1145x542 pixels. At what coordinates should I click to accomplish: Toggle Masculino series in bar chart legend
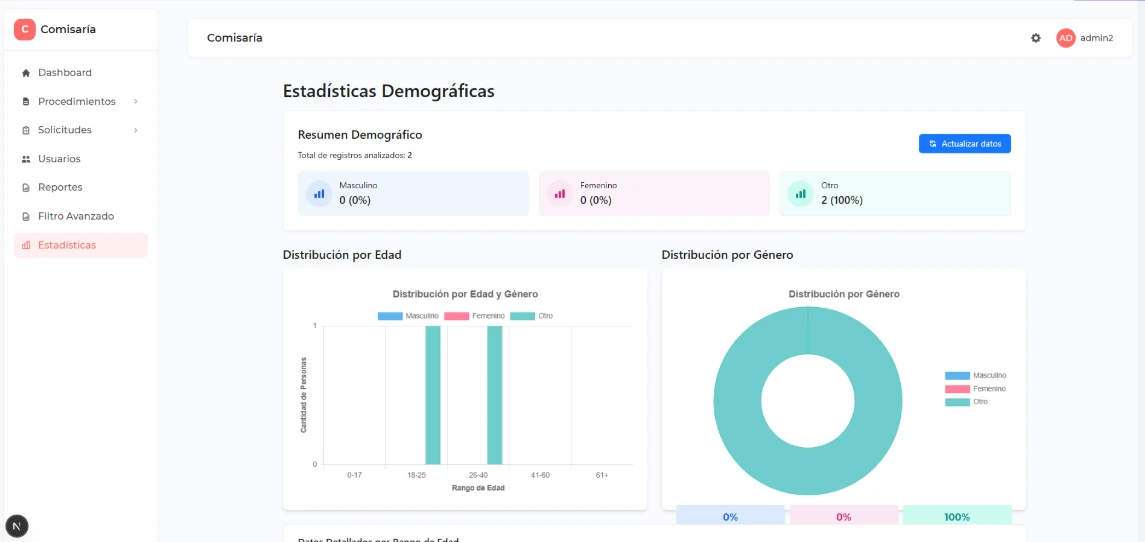click(x=408, y=316)
